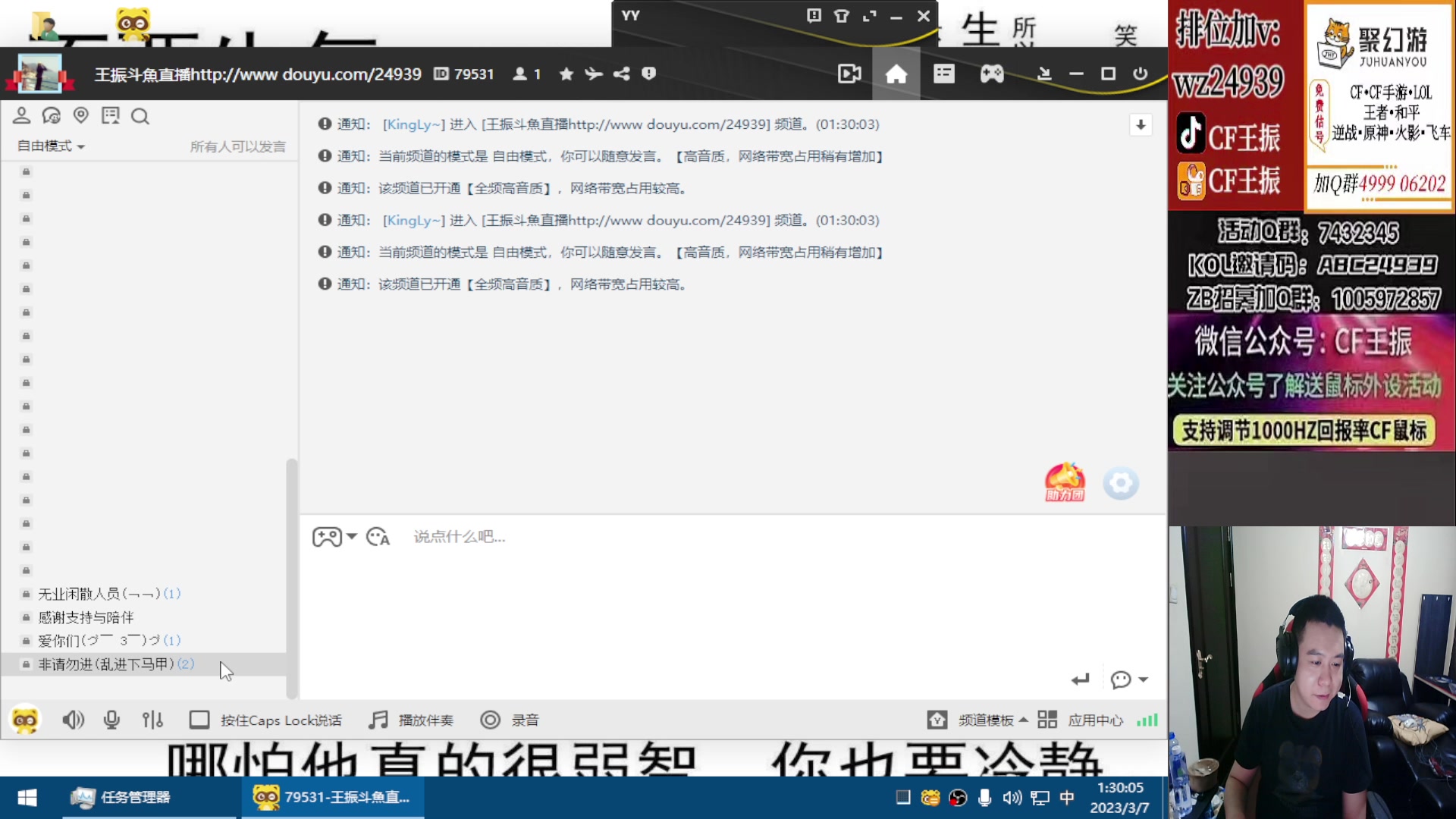Toggle 中 input method indicator in tray

coord(1066,798)
